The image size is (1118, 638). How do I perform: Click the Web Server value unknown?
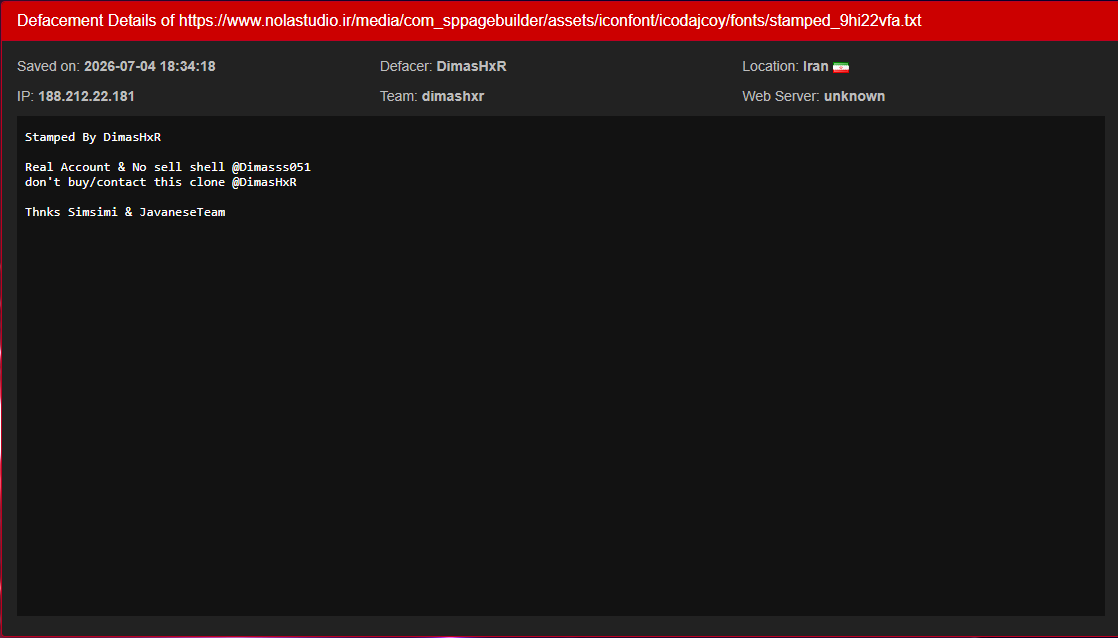854,96
